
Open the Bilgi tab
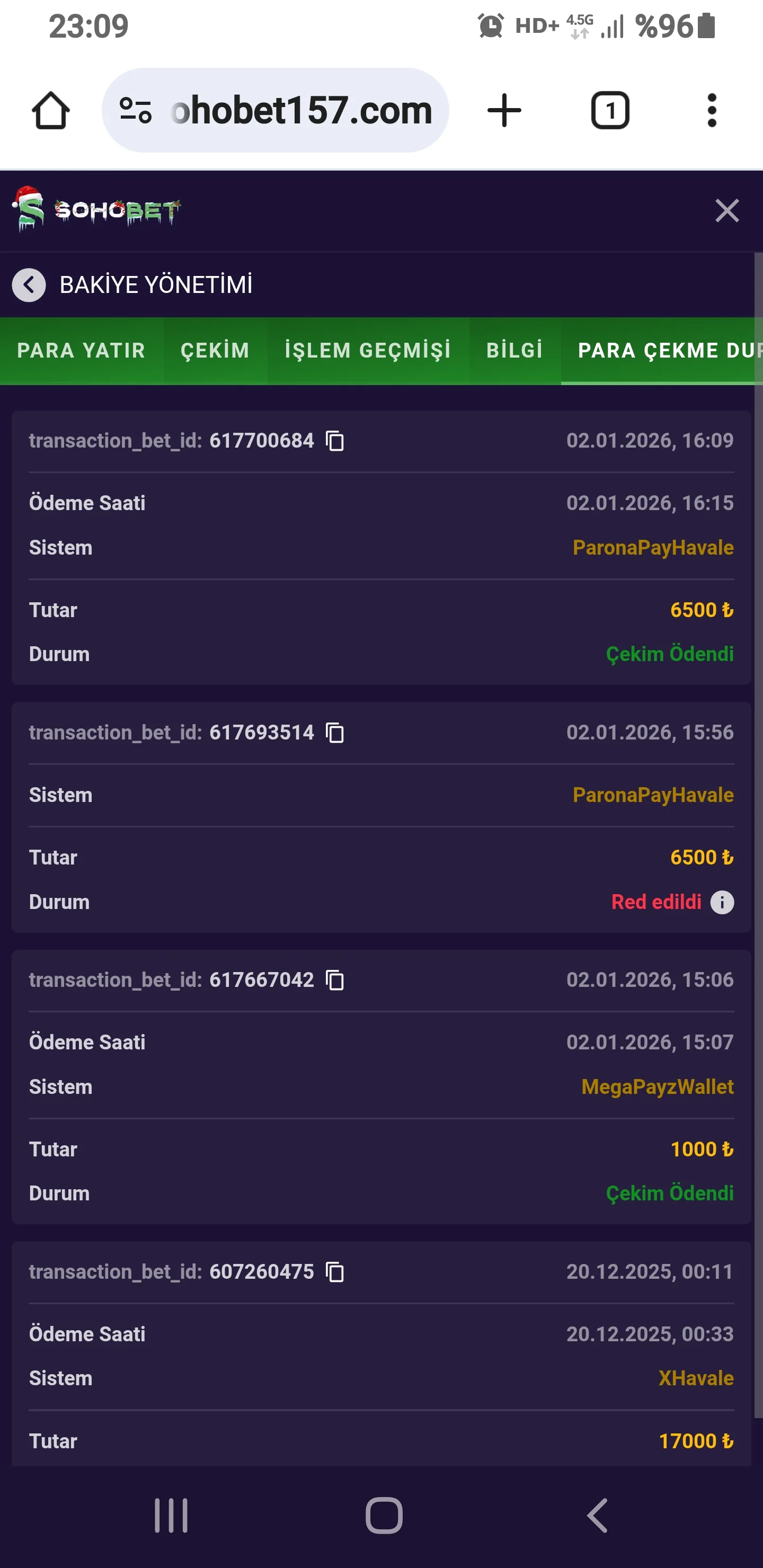pos(514,351)
